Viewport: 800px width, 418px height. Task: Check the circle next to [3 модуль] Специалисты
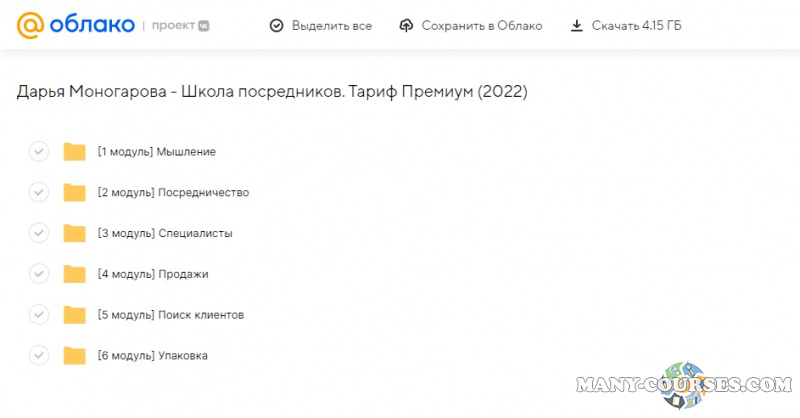click(39, 233)
